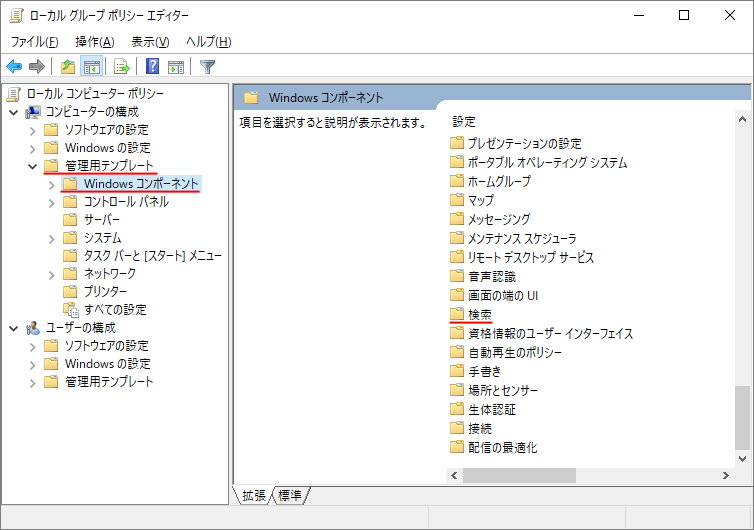Click the 接続 folder icon
The width and height of the screenshot is (754, 530).
click(x=456, y=428)
